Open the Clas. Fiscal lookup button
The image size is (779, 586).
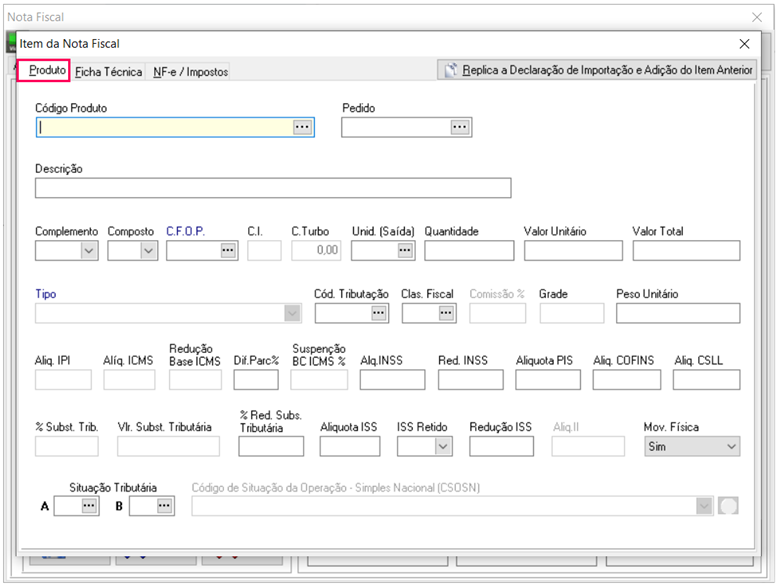click(446, 313)
